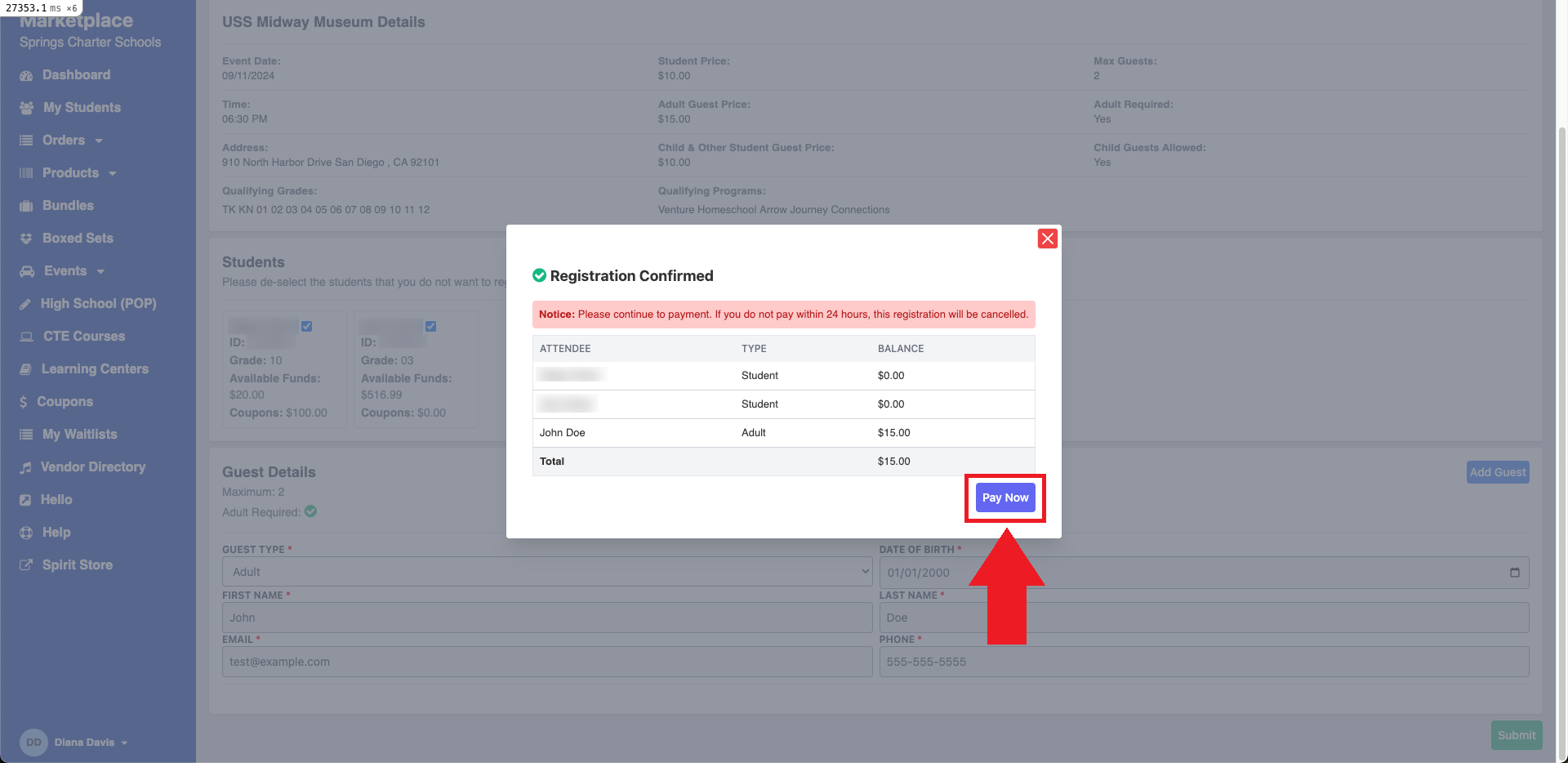Click the First Name input field
Viewport: 1568px width, 763px height.
click(547, 618)
